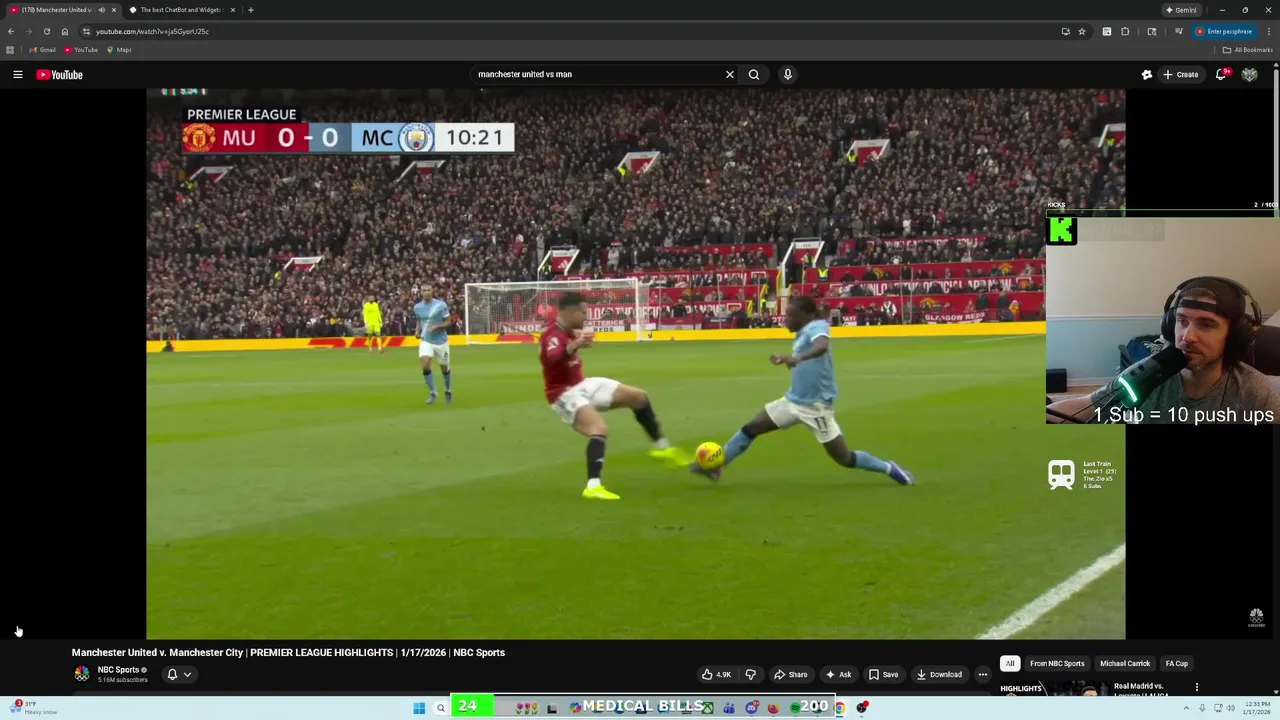This screenshot has width=1280, height=720.
Task: Switch to The best ChatBot tab
Action: [x=181, y=10]
